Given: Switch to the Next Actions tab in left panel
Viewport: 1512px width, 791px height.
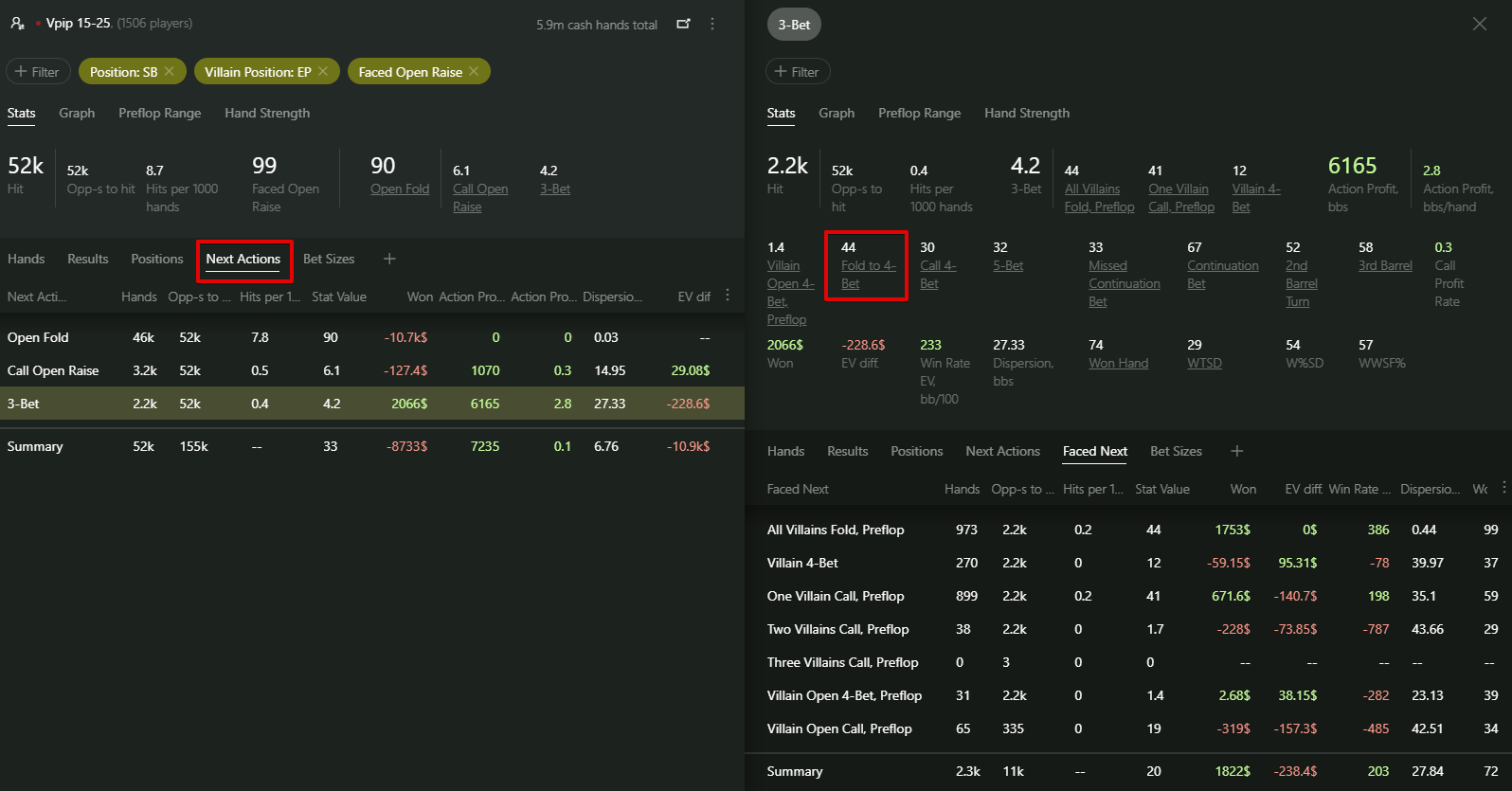Looking at the screenshot, I should tap(243, 260).
